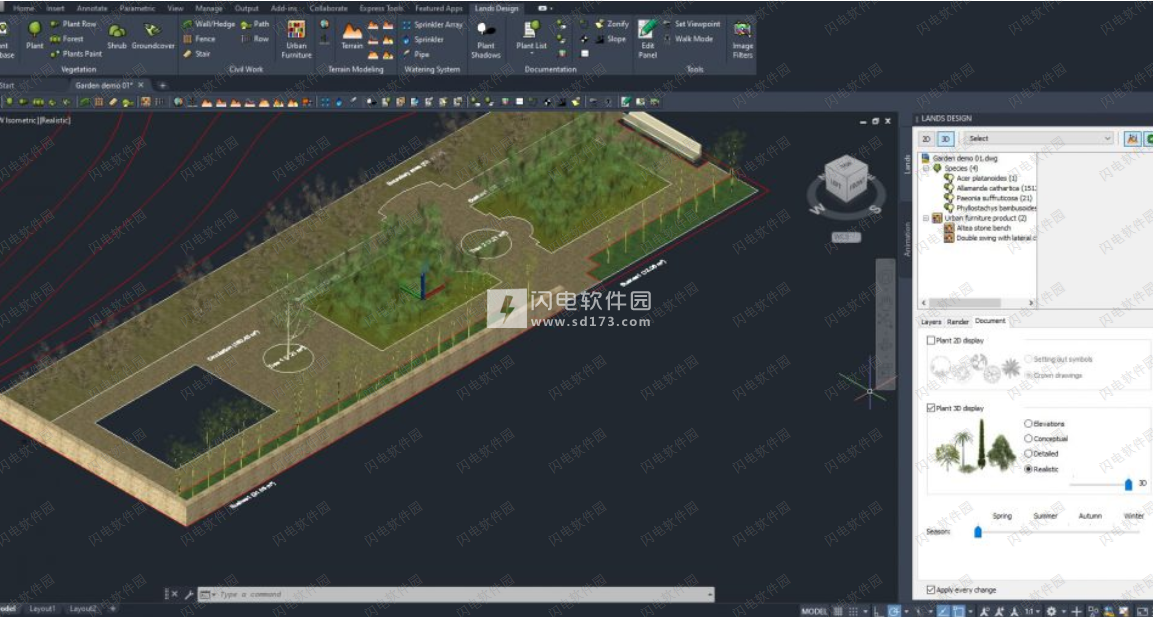Click the MODEL status bar button
This screenshot has height=617, width=1153.
tap(814, 611)
